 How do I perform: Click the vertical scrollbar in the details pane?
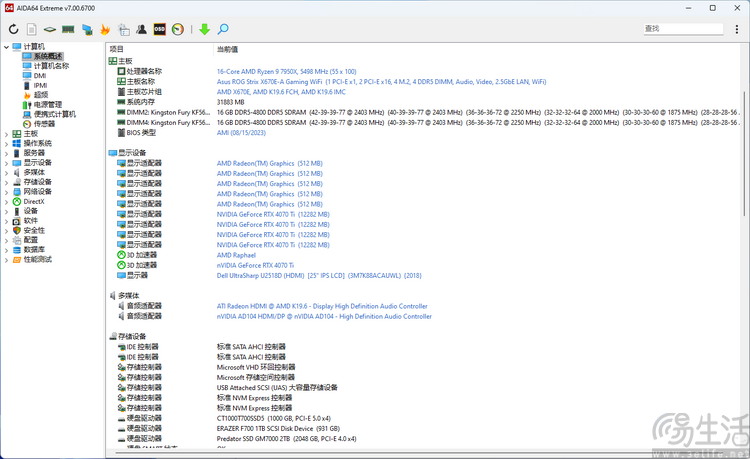[x=744, y=153]
